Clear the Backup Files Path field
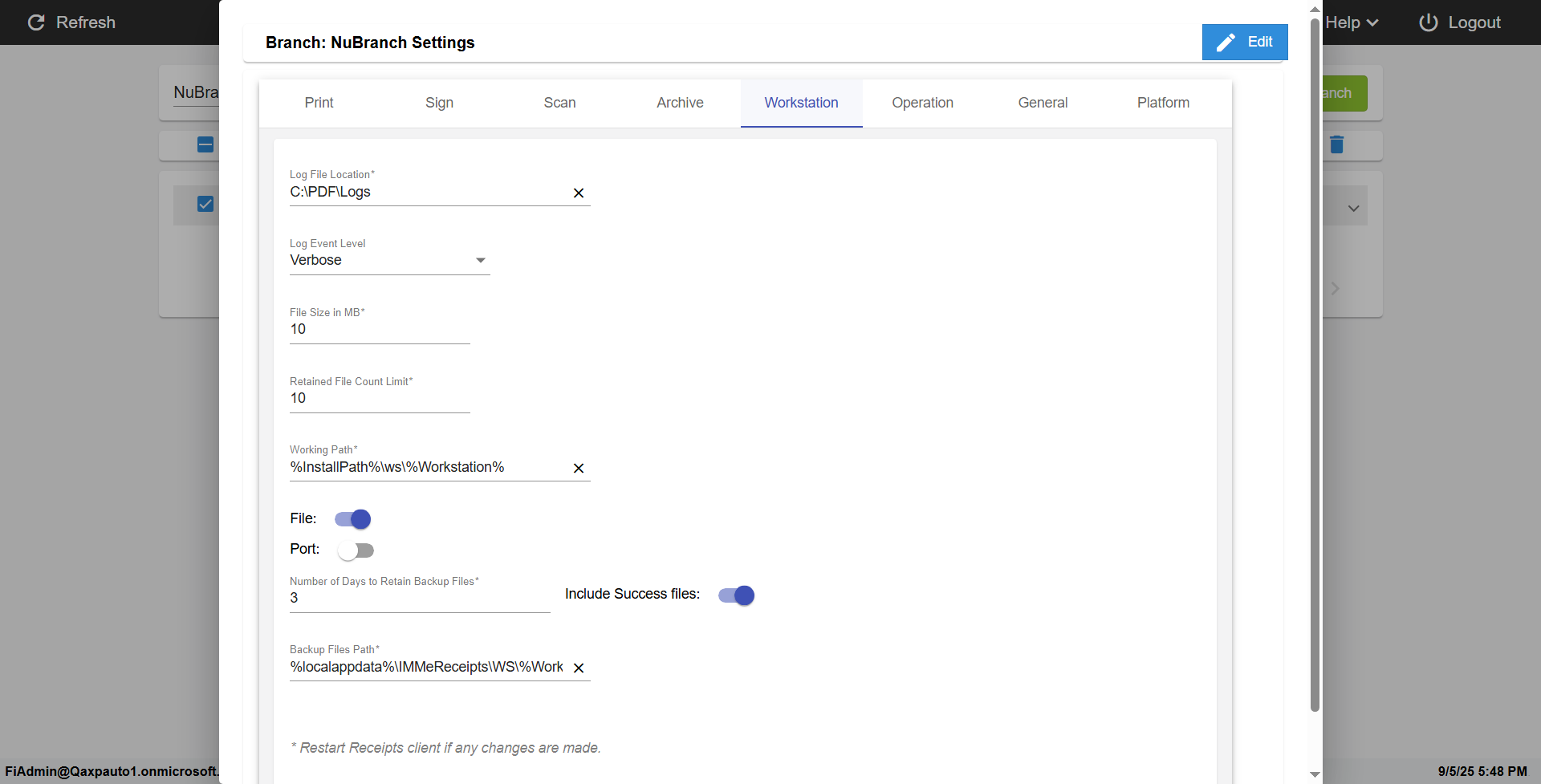The image size is (1541, 784). click(x=578, y=668)
